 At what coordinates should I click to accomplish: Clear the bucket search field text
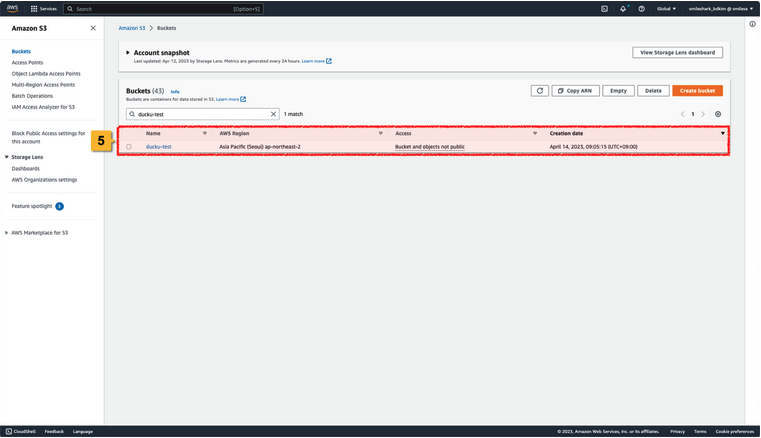(x=274, y=114)
